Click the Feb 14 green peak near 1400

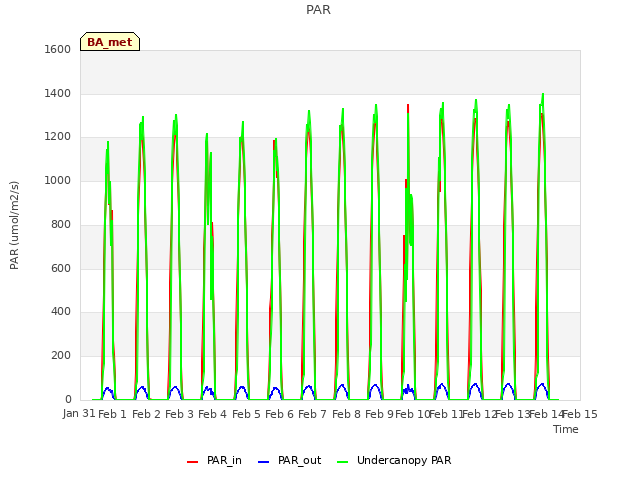tap(542, 96)
